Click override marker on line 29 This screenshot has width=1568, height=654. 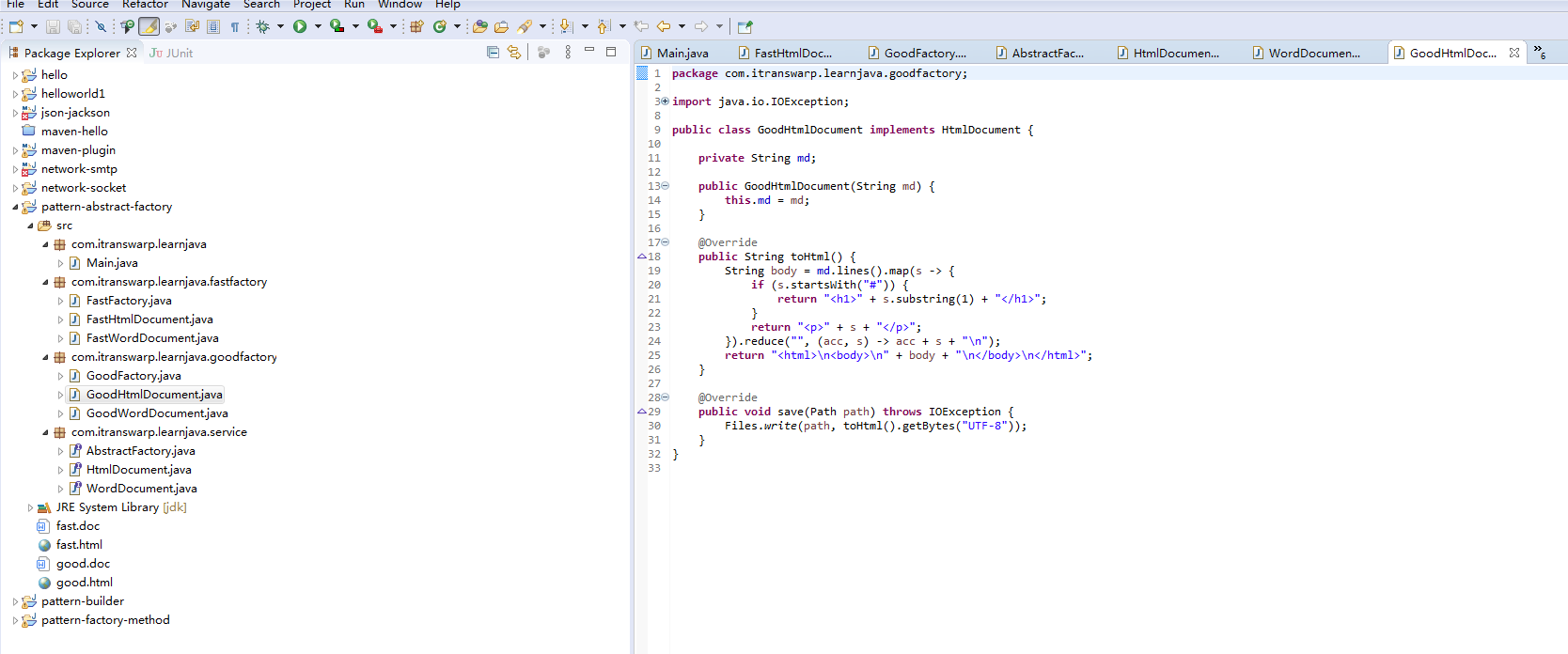pyautogui.click(x=642, y=412)
